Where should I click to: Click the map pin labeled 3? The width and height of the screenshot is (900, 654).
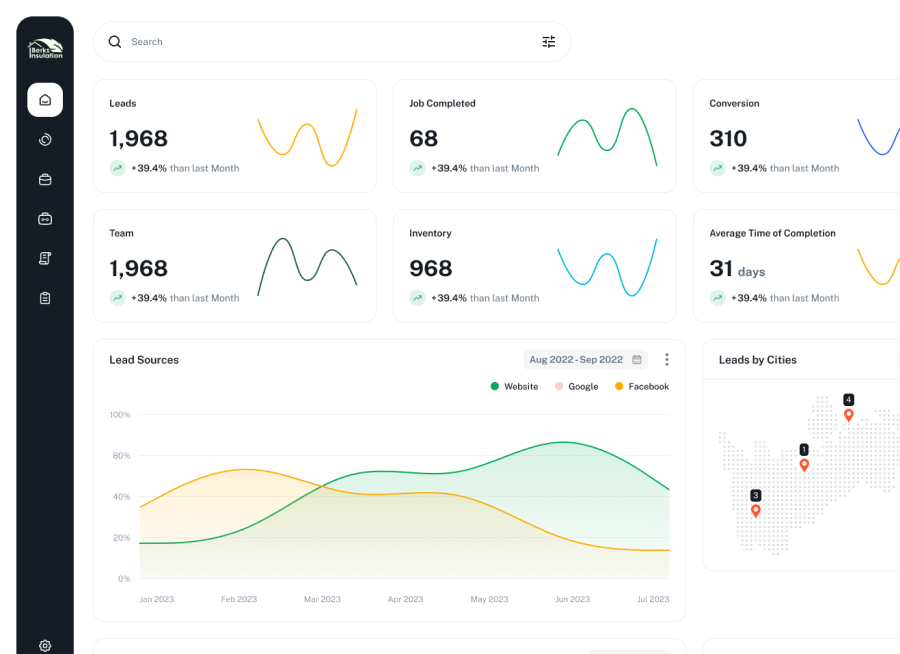click(x=756, y=510)
